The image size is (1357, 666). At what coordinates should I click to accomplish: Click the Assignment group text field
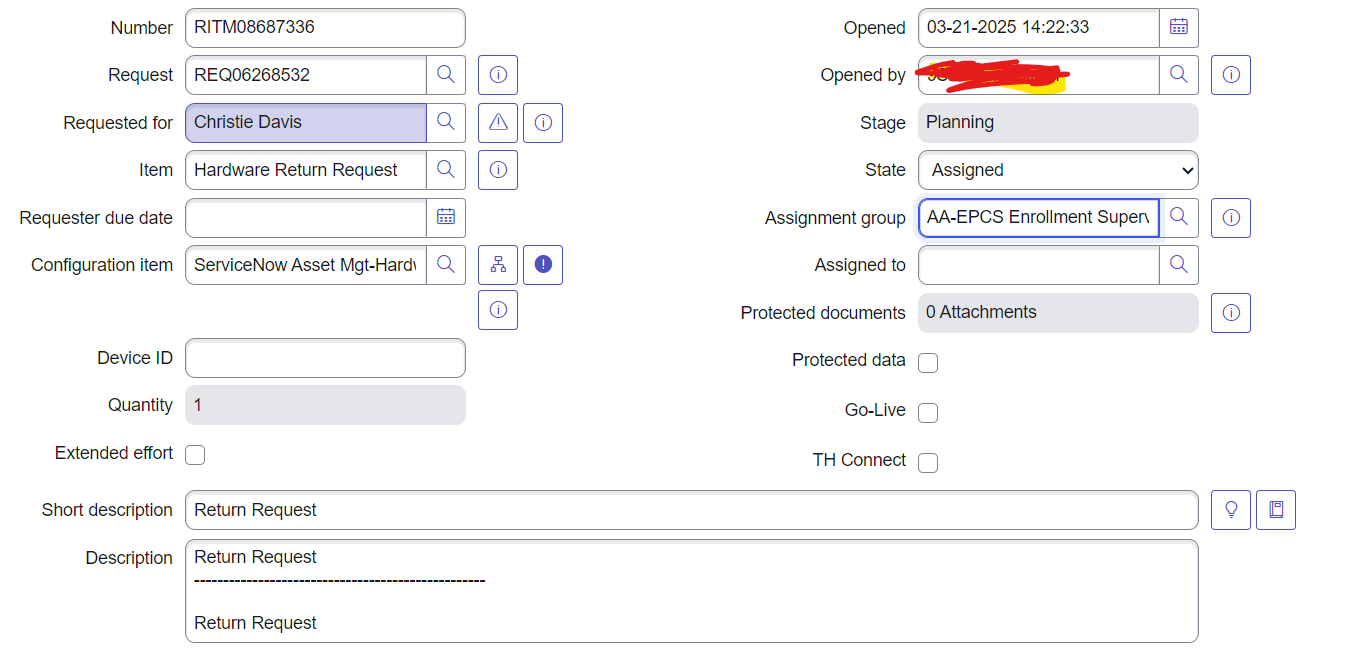(1039, 217)
